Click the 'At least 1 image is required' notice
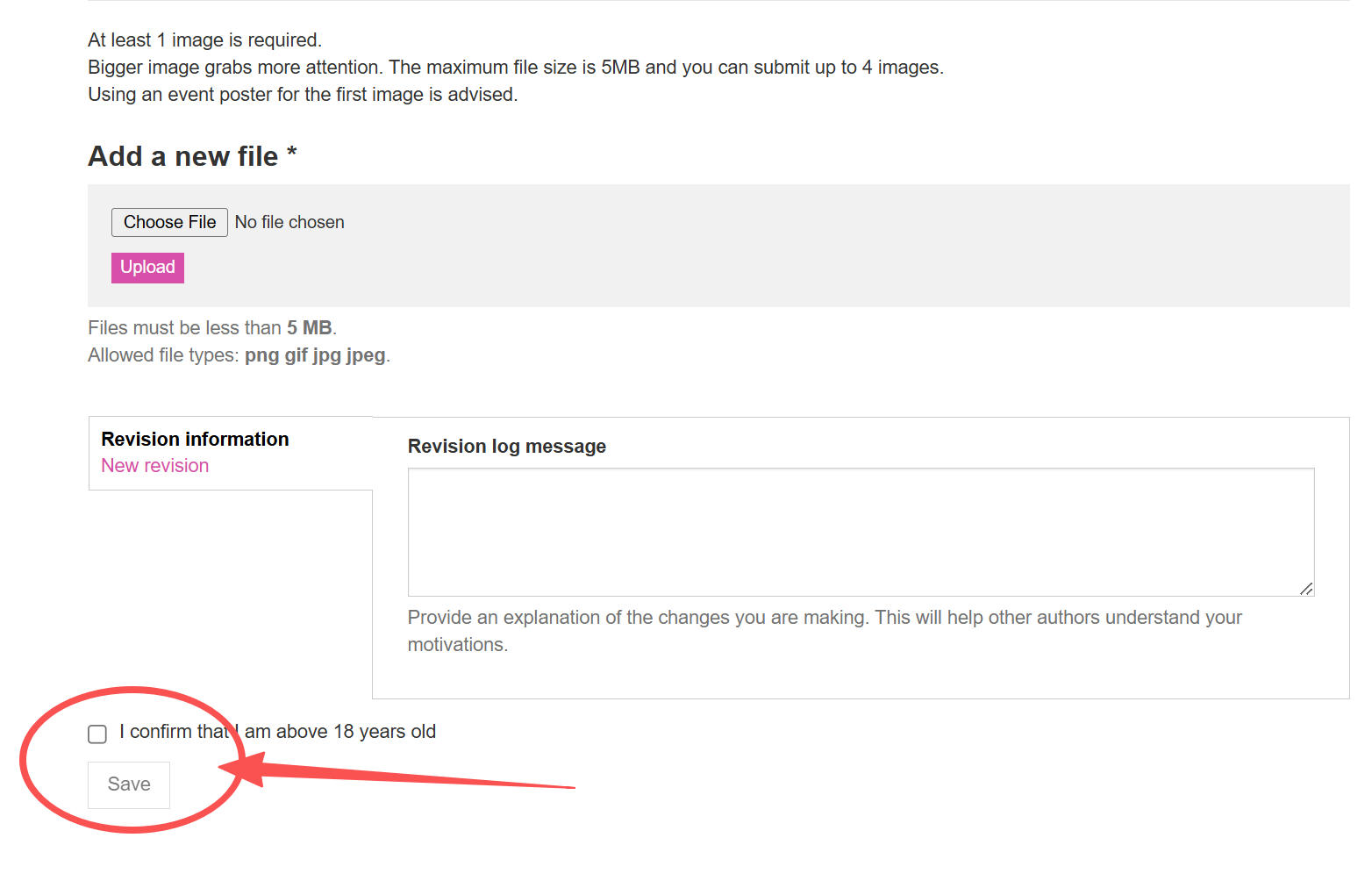 204,40
